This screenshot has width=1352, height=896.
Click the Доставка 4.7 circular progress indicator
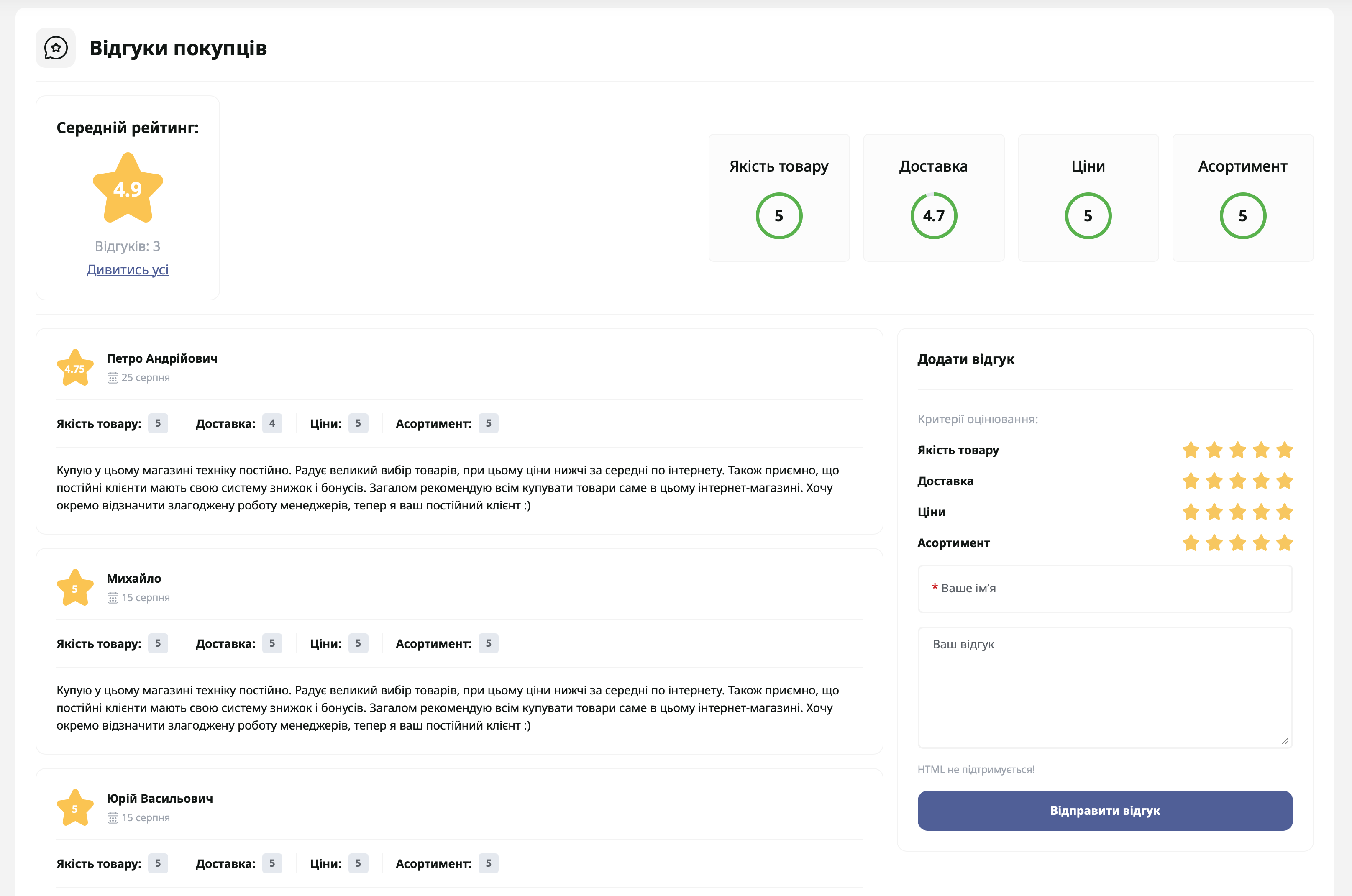pos(933,216)
